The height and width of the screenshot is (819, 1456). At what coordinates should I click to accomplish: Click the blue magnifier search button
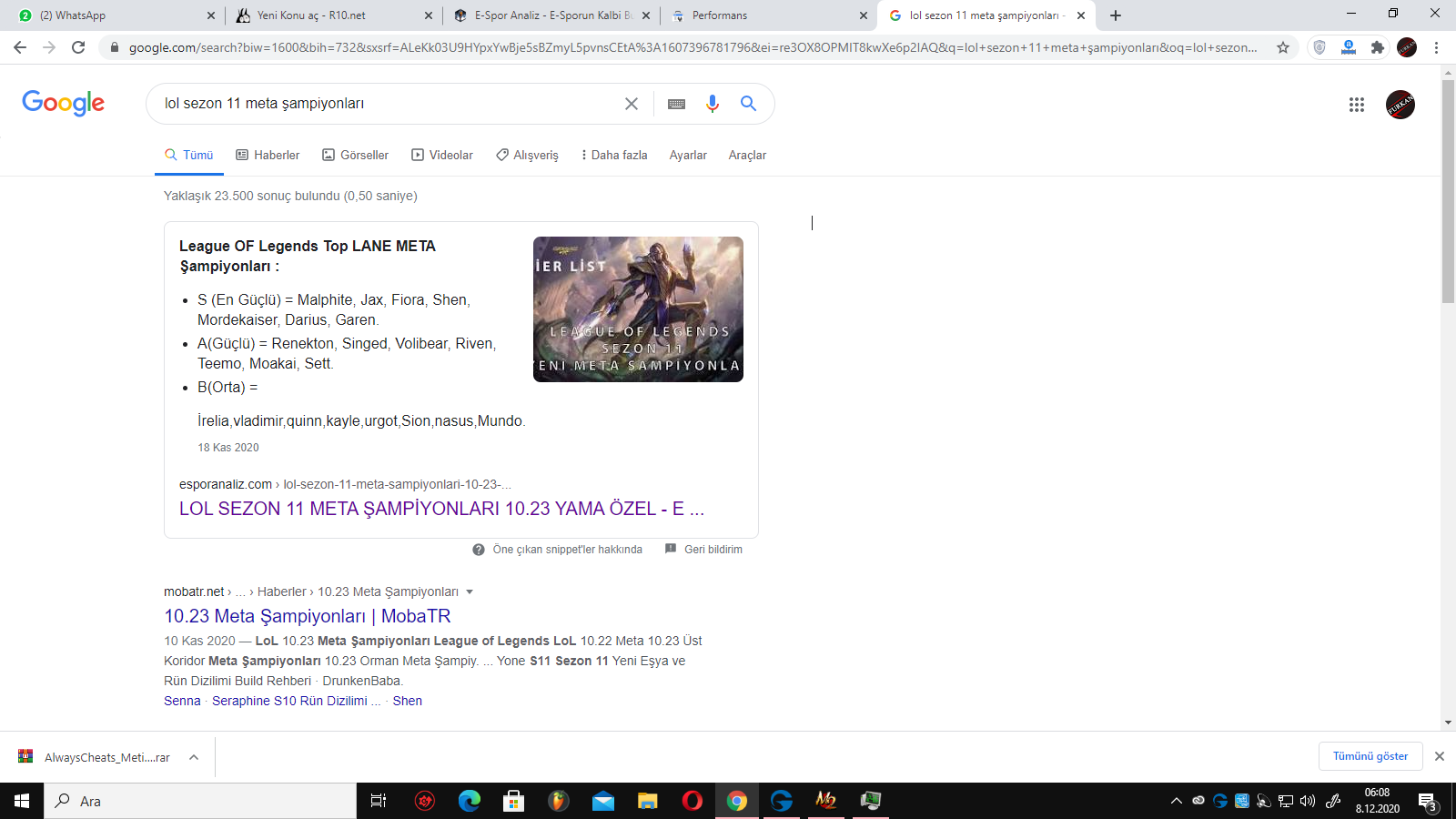click(x=748, y=104)
